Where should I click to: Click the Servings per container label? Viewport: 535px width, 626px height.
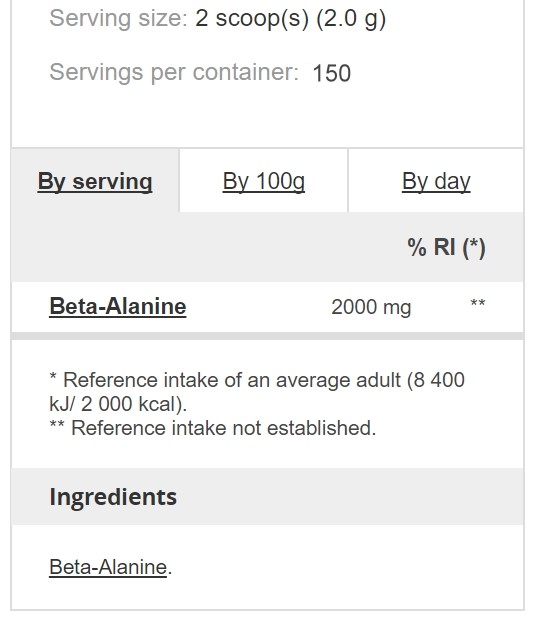pyautogui.click(x=174, y=73)
